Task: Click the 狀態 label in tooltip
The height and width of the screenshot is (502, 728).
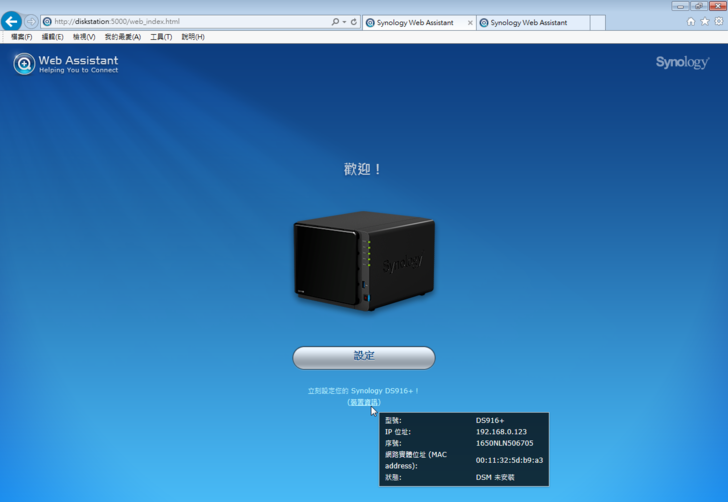Action: (393, 477)
